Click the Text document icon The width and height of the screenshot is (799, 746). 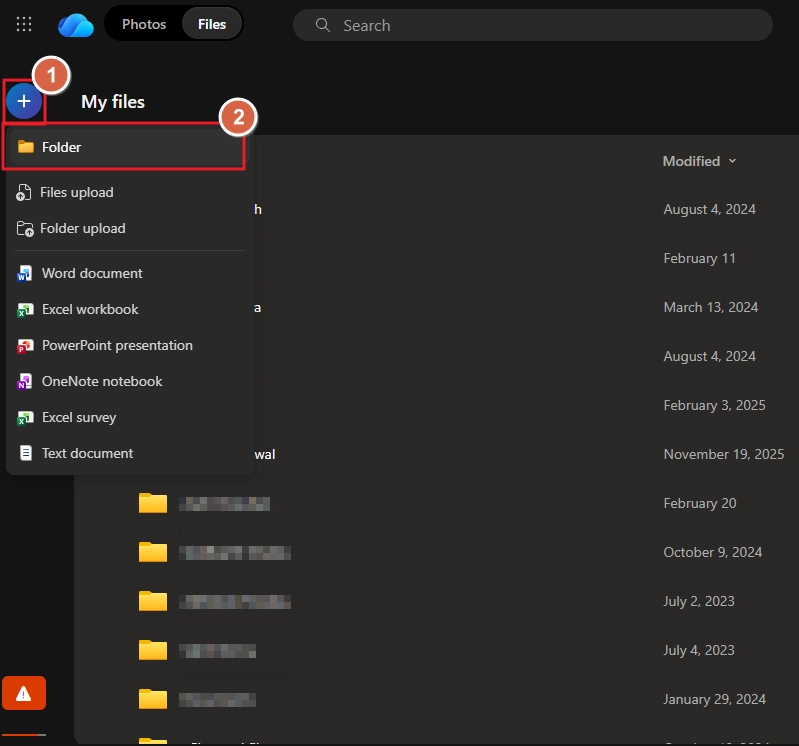25,453
